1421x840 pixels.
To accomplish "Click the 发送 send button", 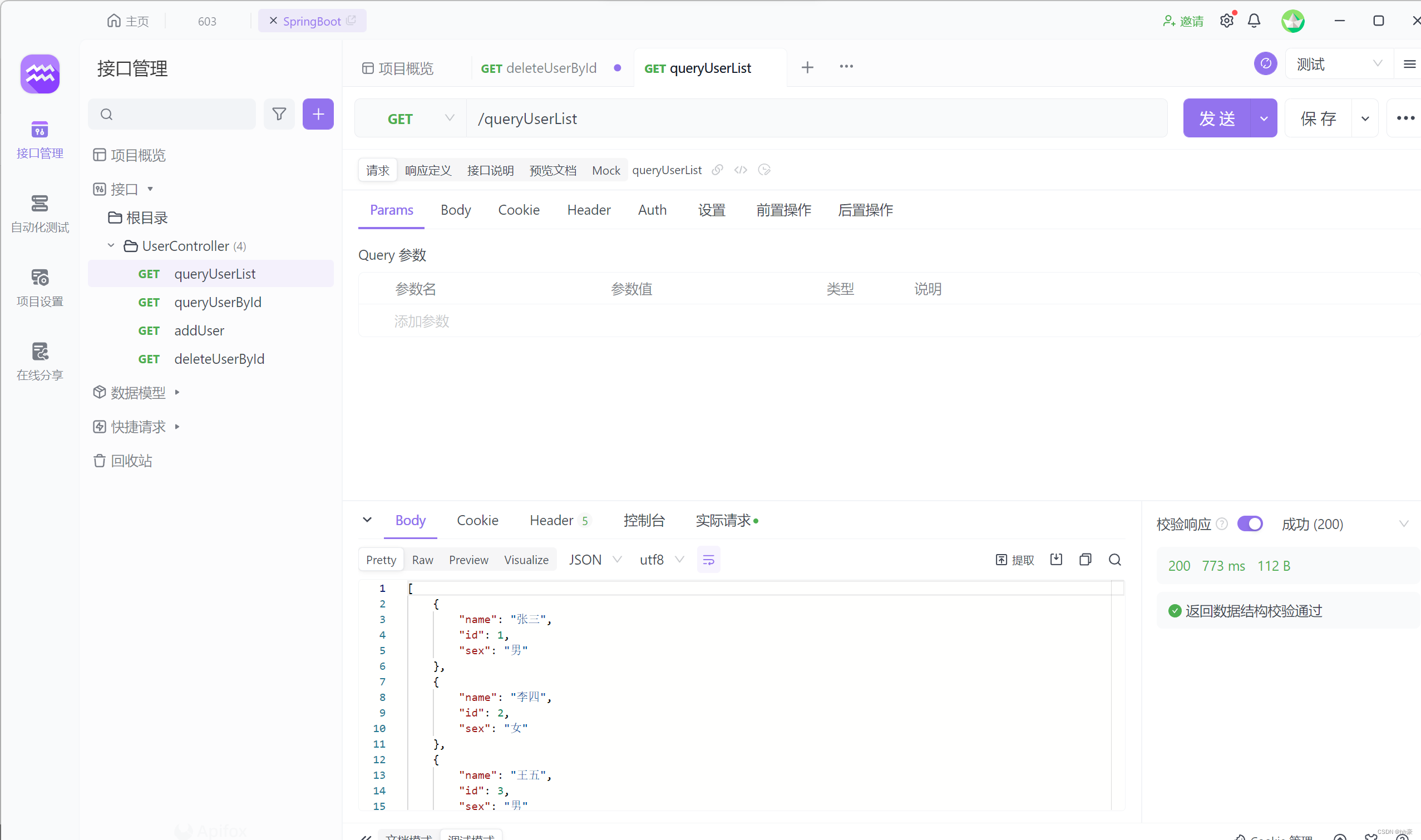I will point(1217,118).
